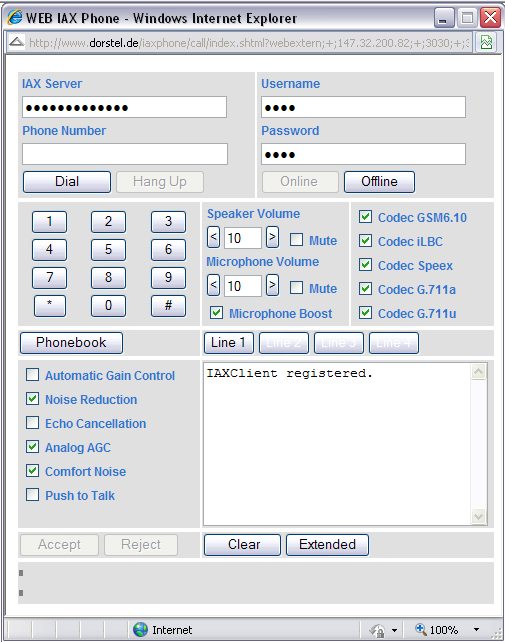Mute the speaker volume
Image resolution: width=505 pixels, height=642 pixels.
[297, 240]
